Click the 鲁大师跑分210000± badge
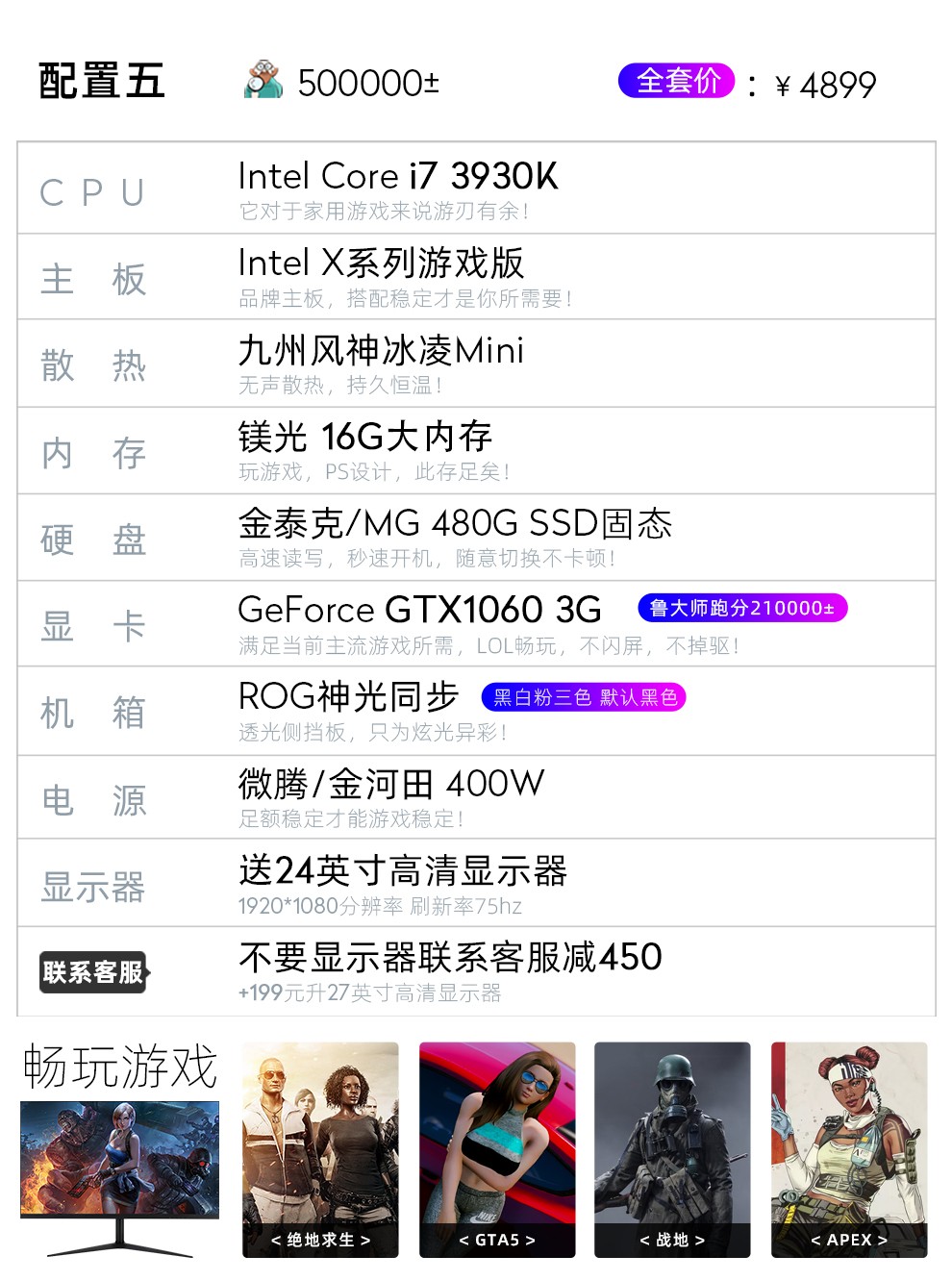 [x=742, y=608]
